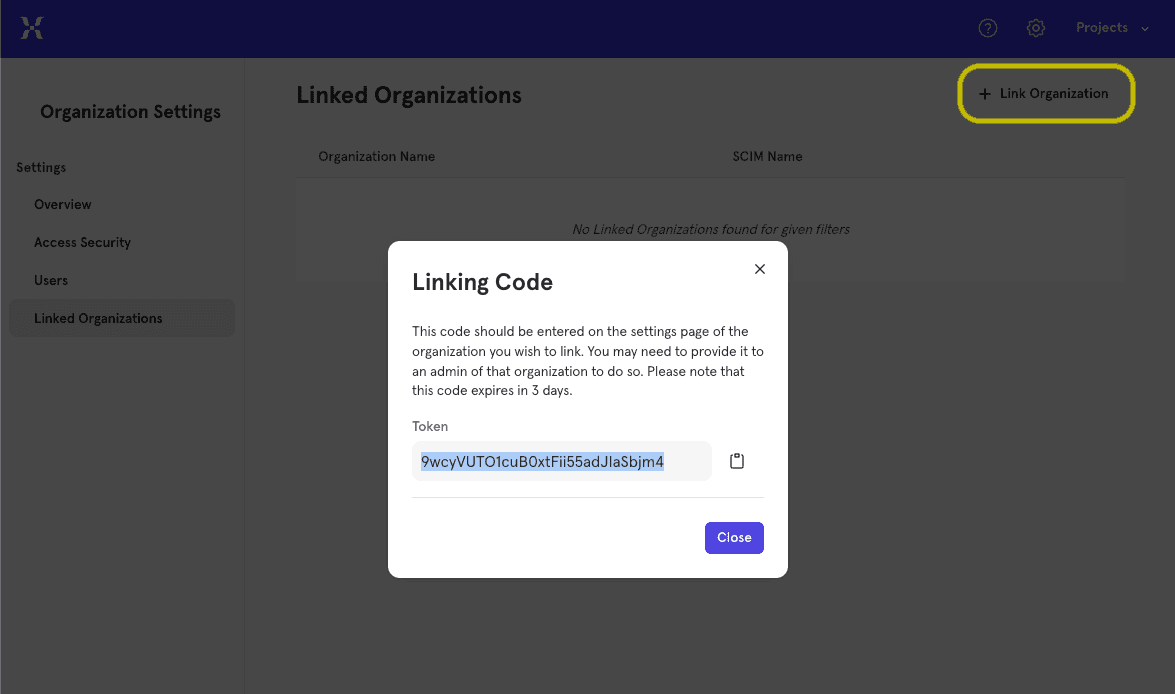Click the app logo in top bar

[33, 27]
